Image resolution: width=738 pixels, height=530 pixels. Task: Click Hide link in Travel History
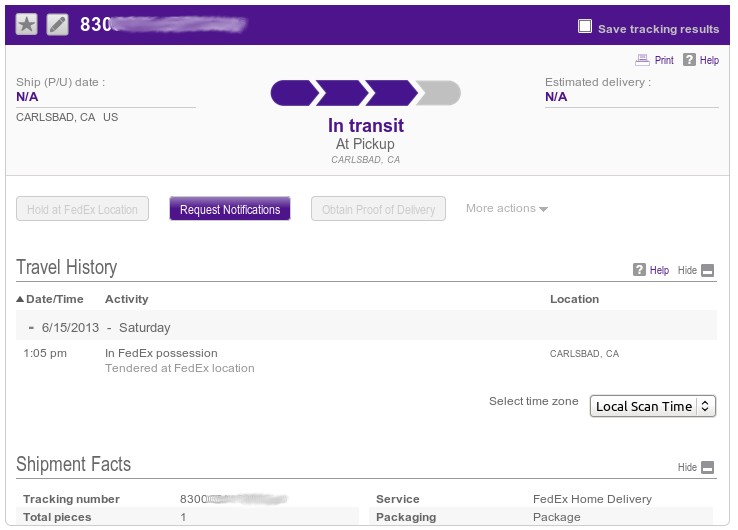click(x=687, y=271)
